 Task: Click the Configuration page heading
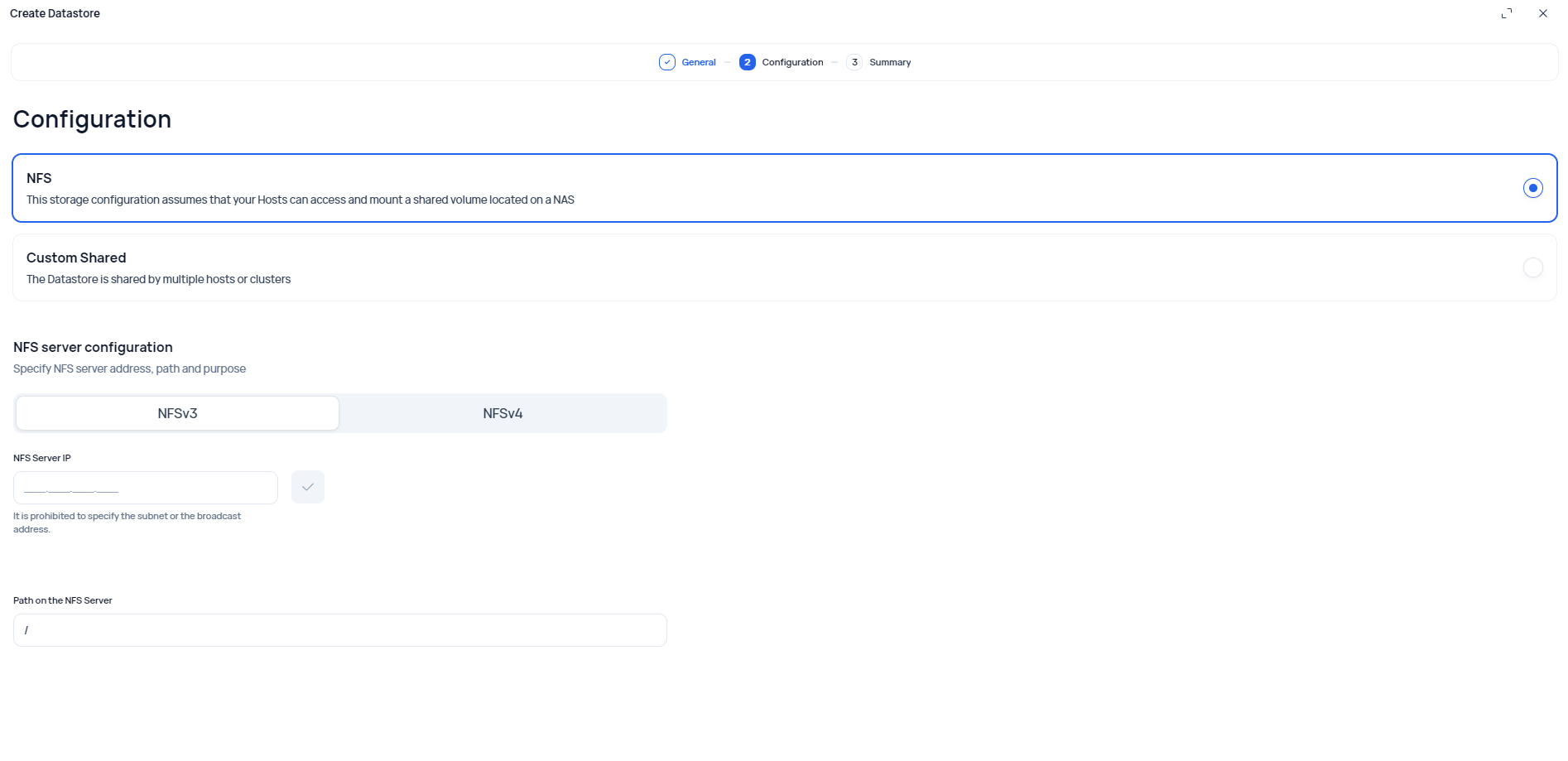coord(92,119)
